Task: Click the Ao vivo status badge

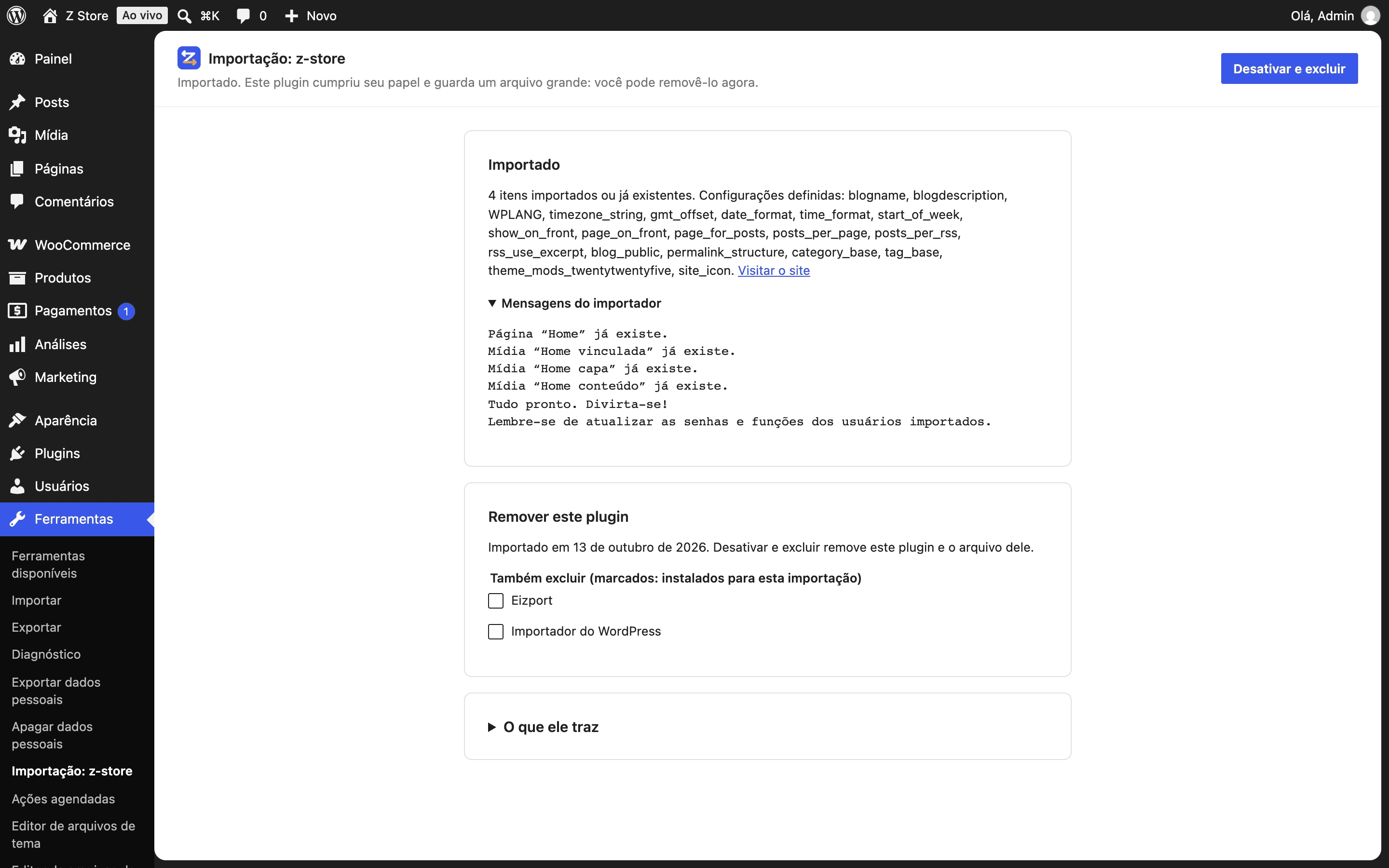Action: [142, 15]
